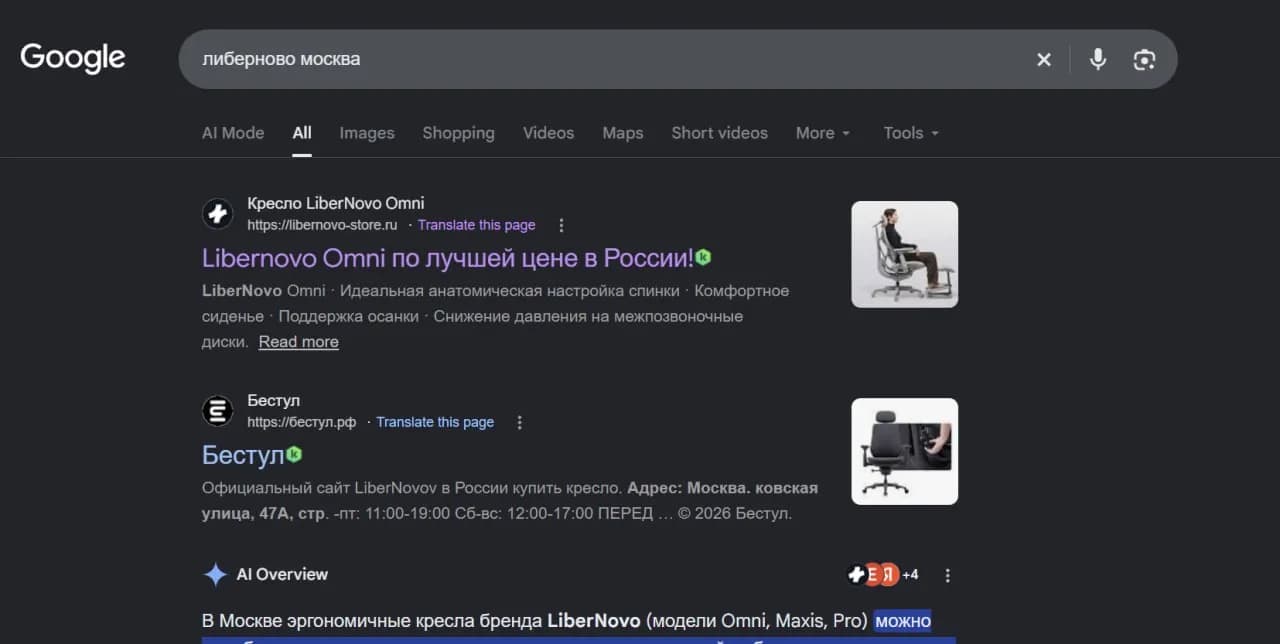Viewport: 1280px width, 644px height.
Task: Open the AI Overview three-dot menu
Action: click(x=948, y=575)
